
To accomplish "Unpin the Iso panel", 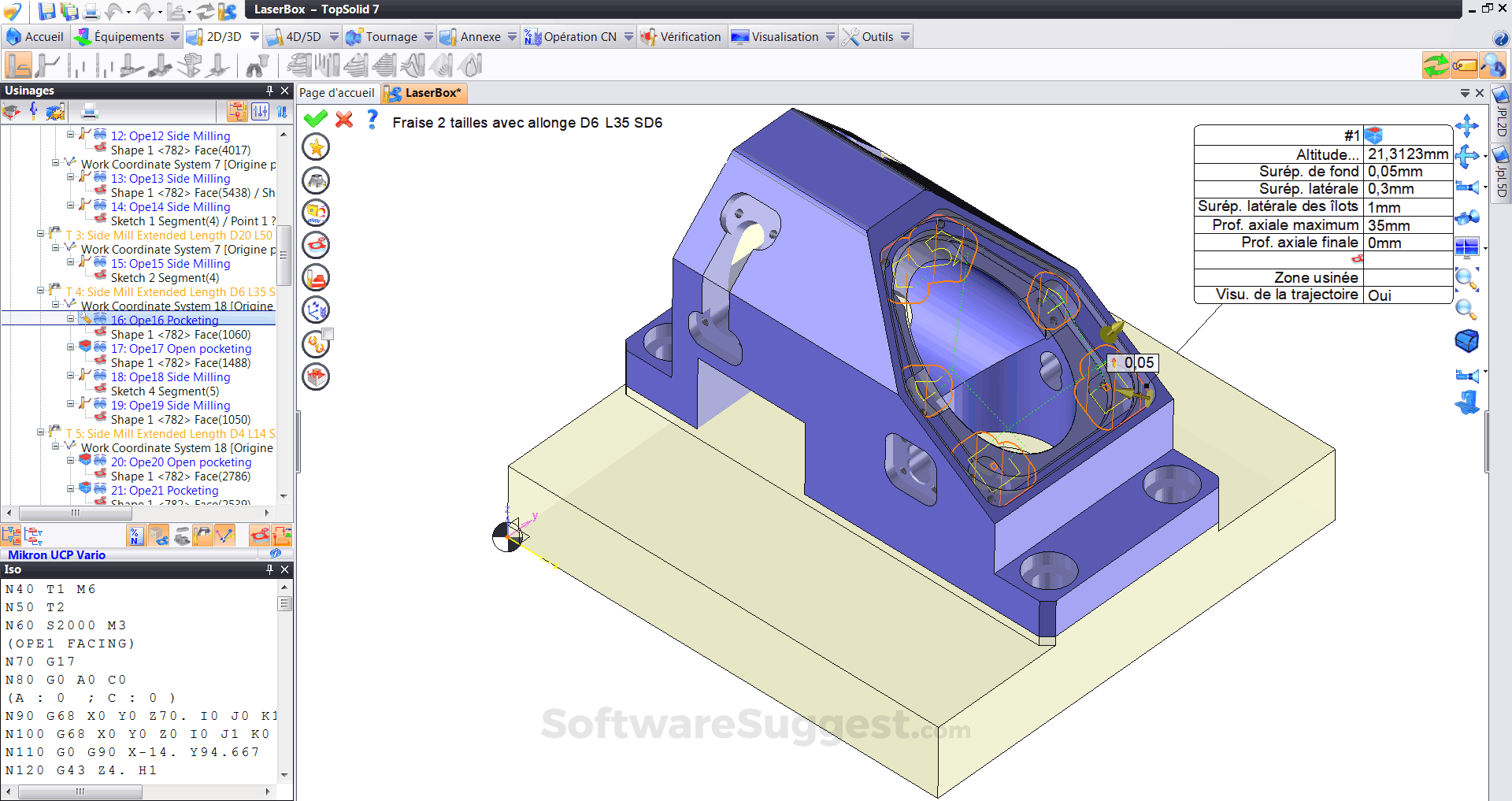I will (269, 569).
